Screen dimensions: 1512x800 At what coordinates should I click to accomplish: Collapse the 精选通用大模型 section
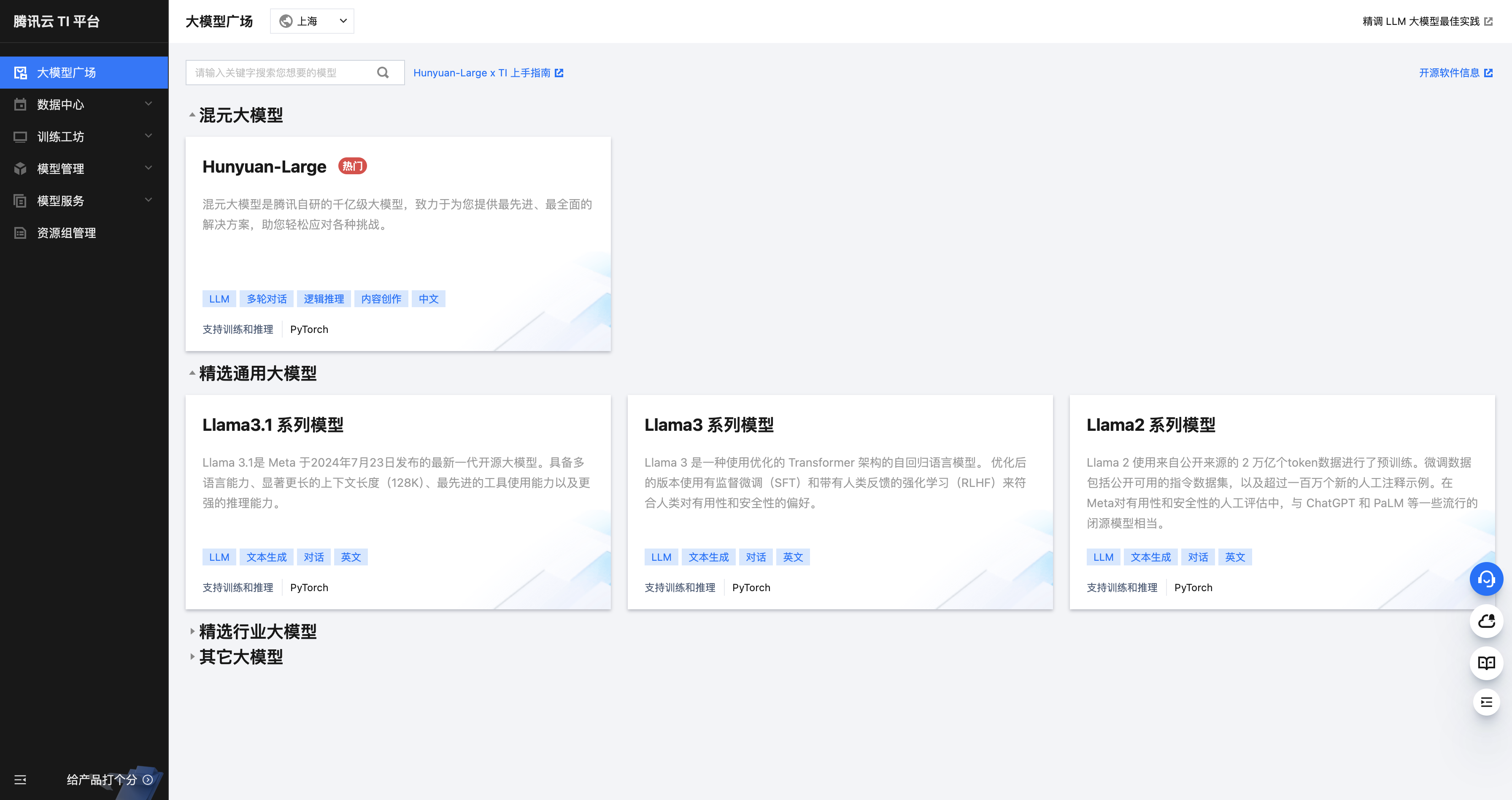pos(192,373)
